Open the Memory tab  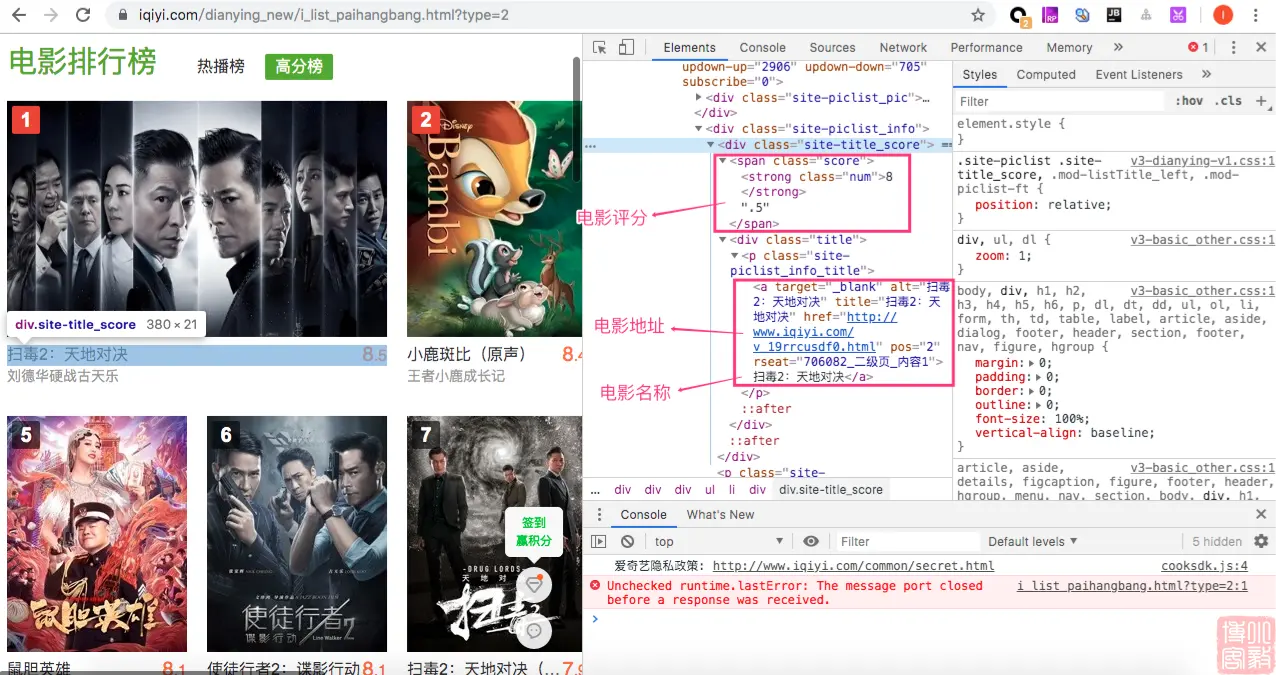point(1069,47)
